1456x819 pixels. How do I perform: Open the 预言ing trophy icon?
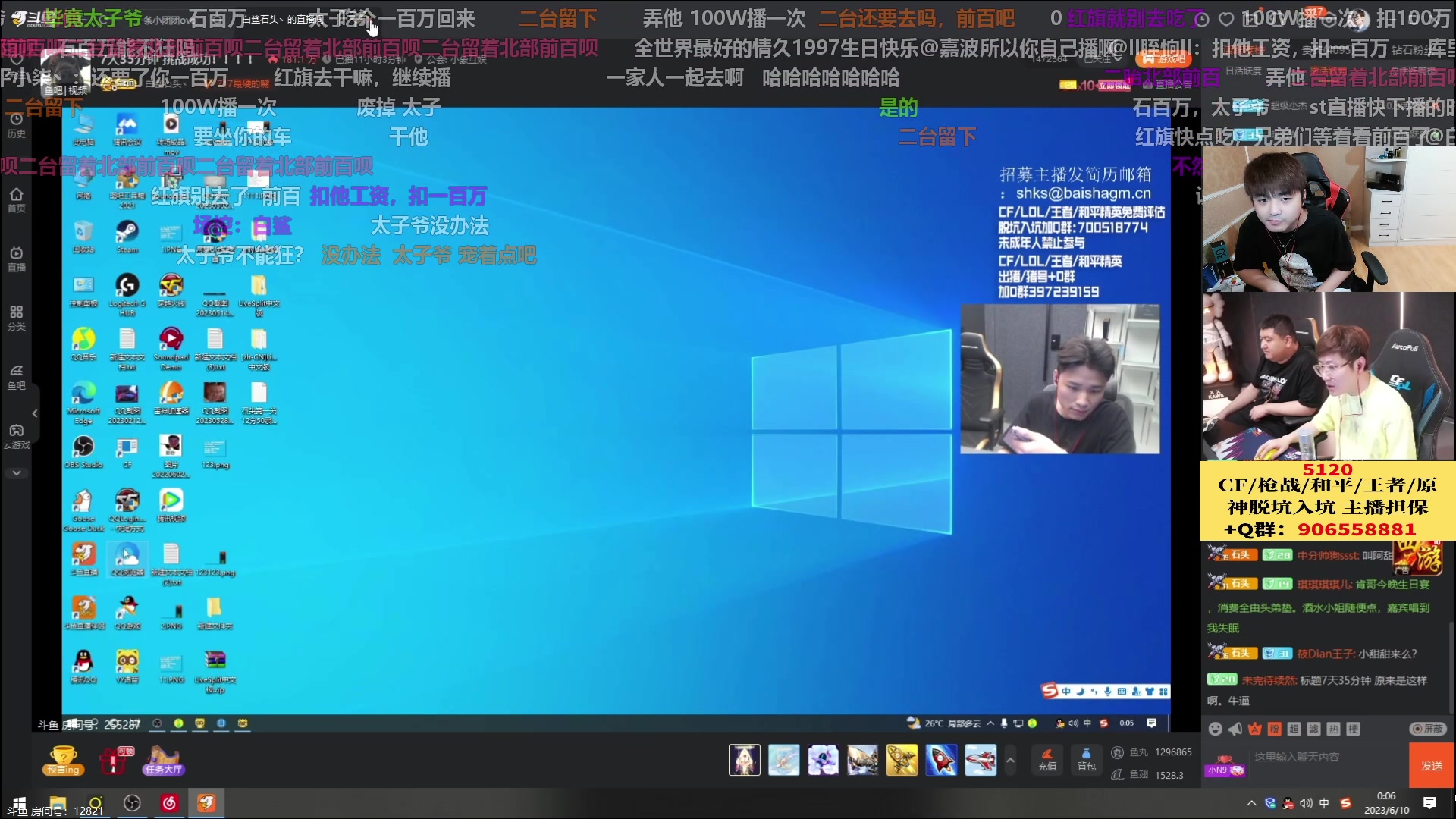coord(63,760)
